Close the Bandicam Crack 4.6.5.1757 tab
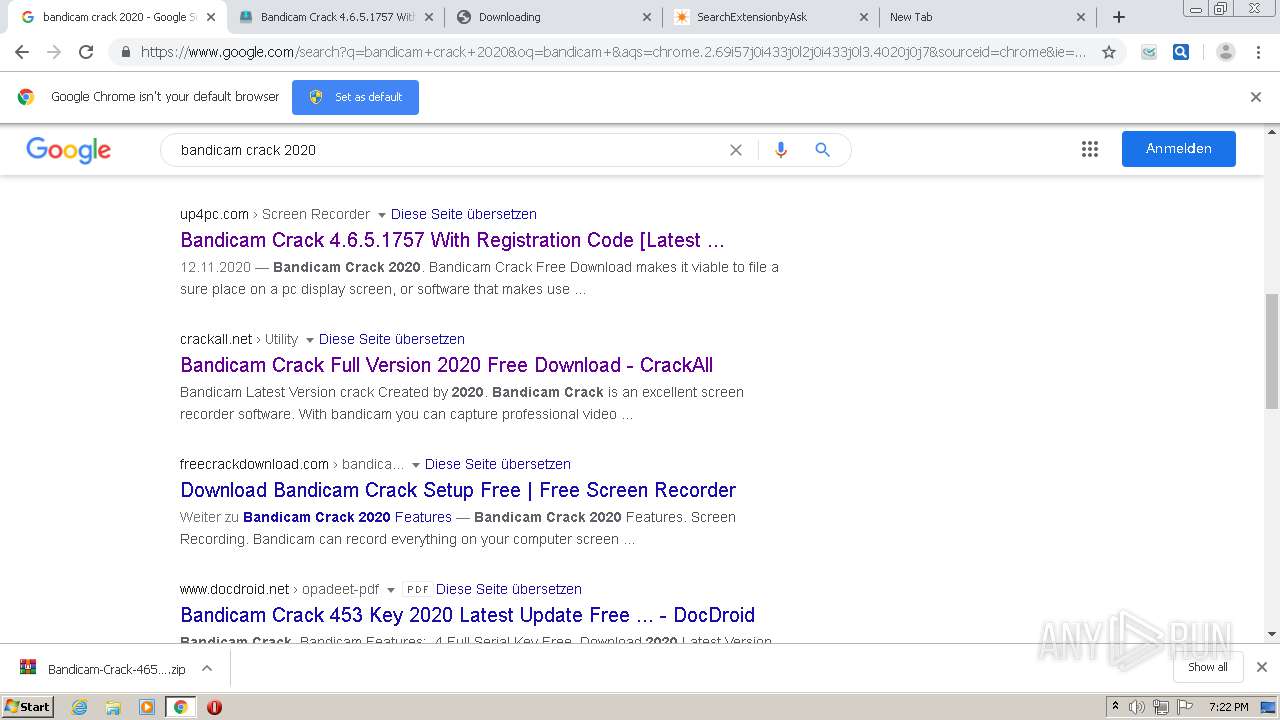The image size is (1280, 720). [429, 17]
